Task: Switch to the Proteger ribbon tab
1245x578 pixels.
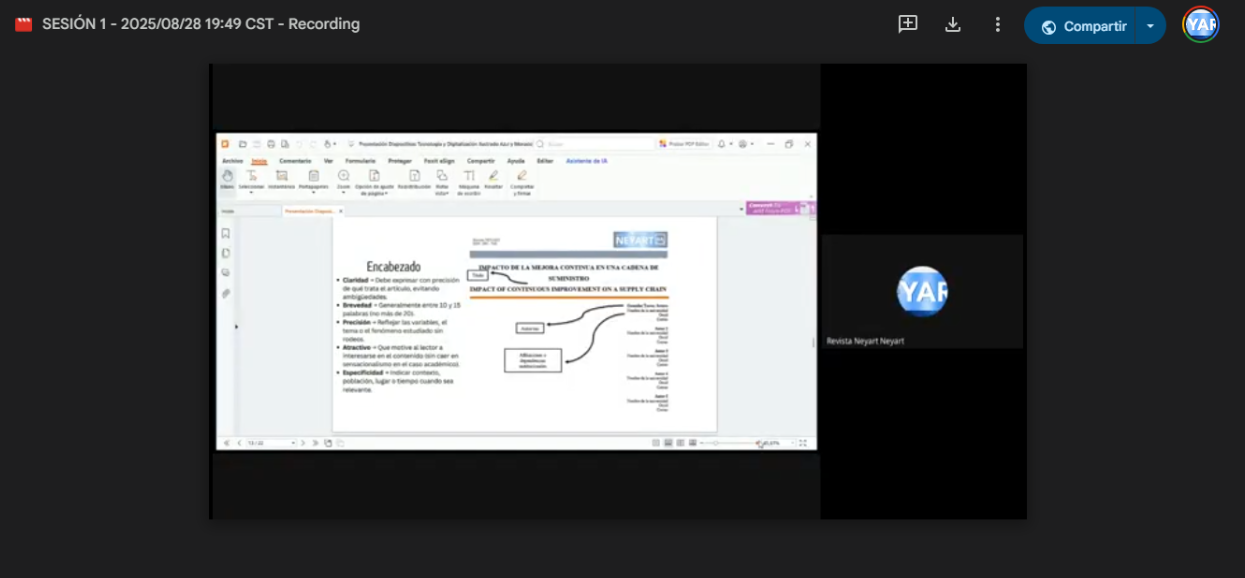Action: [x=399, y=161]
